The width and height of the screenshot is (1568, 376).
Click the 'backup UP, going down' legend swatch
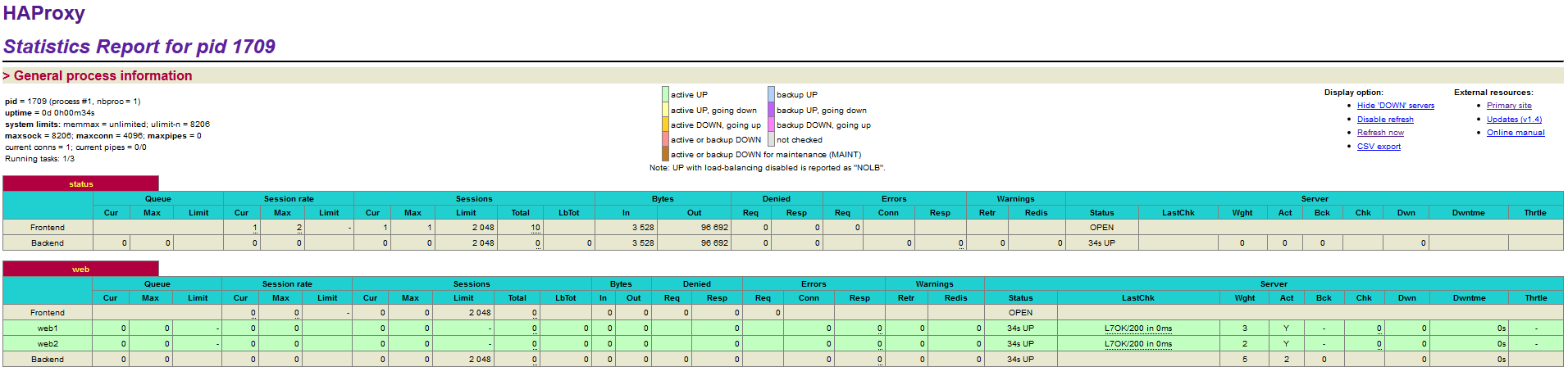coord(771,110)
